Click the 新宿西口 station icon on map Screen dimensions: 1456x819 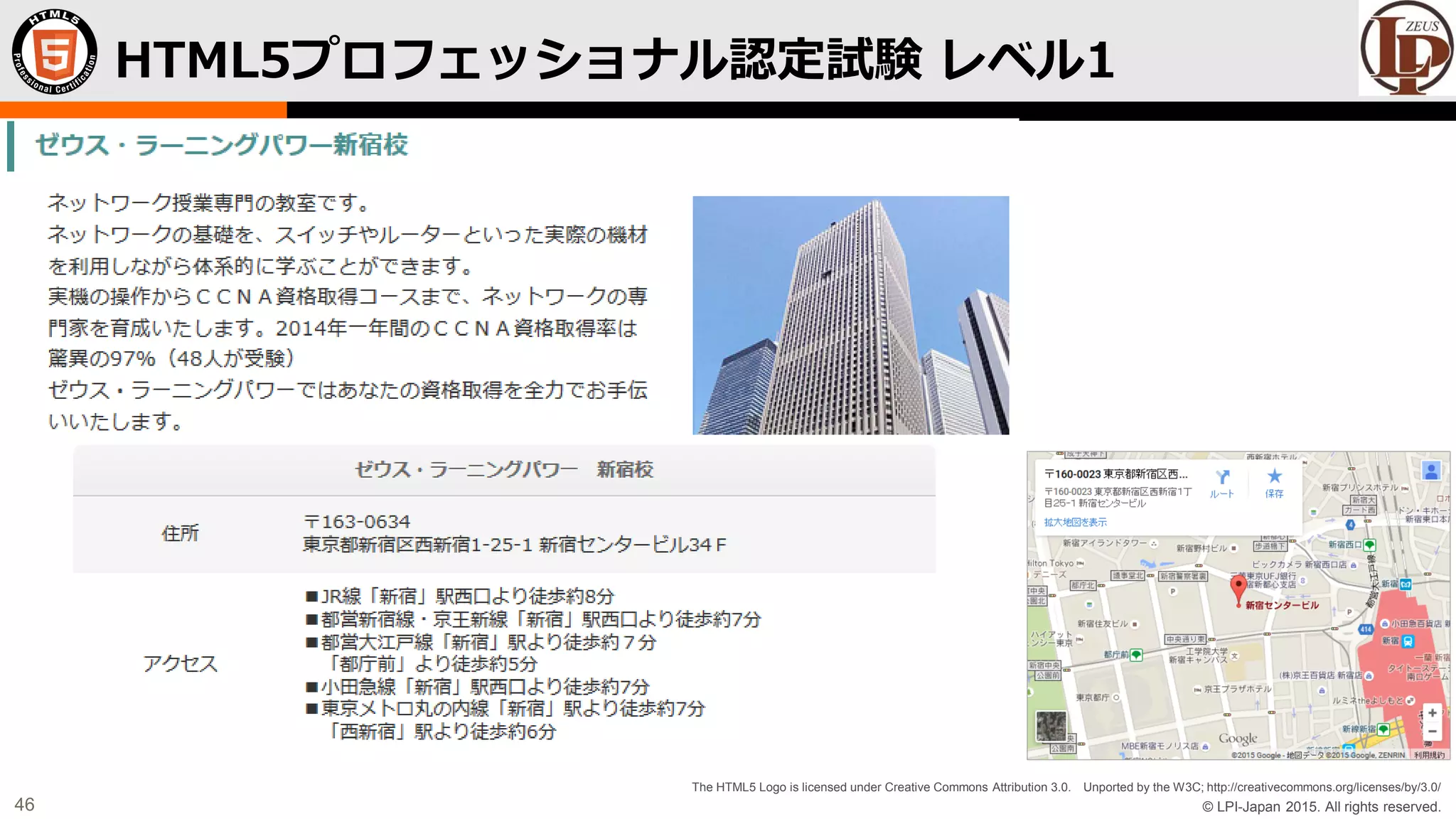coord(1369,545)
